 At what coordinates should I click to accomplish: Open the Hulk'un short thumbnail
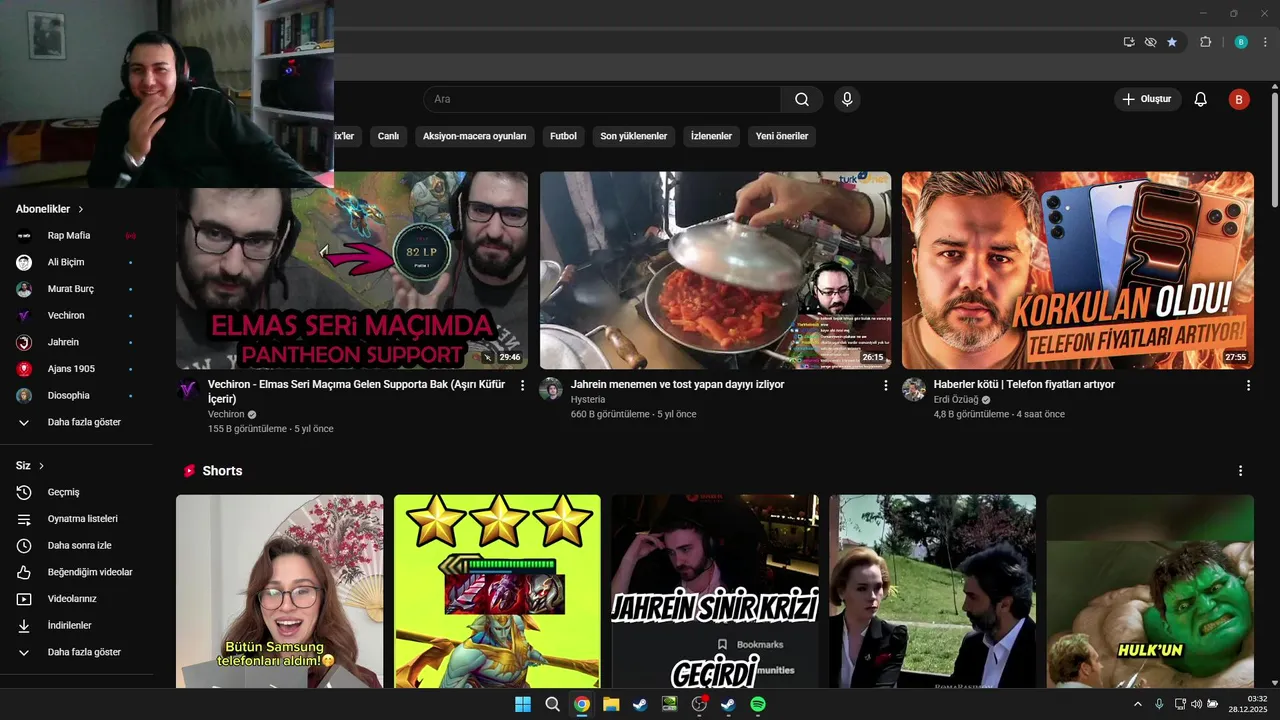pyautogui.click(x=1150, y=591)
